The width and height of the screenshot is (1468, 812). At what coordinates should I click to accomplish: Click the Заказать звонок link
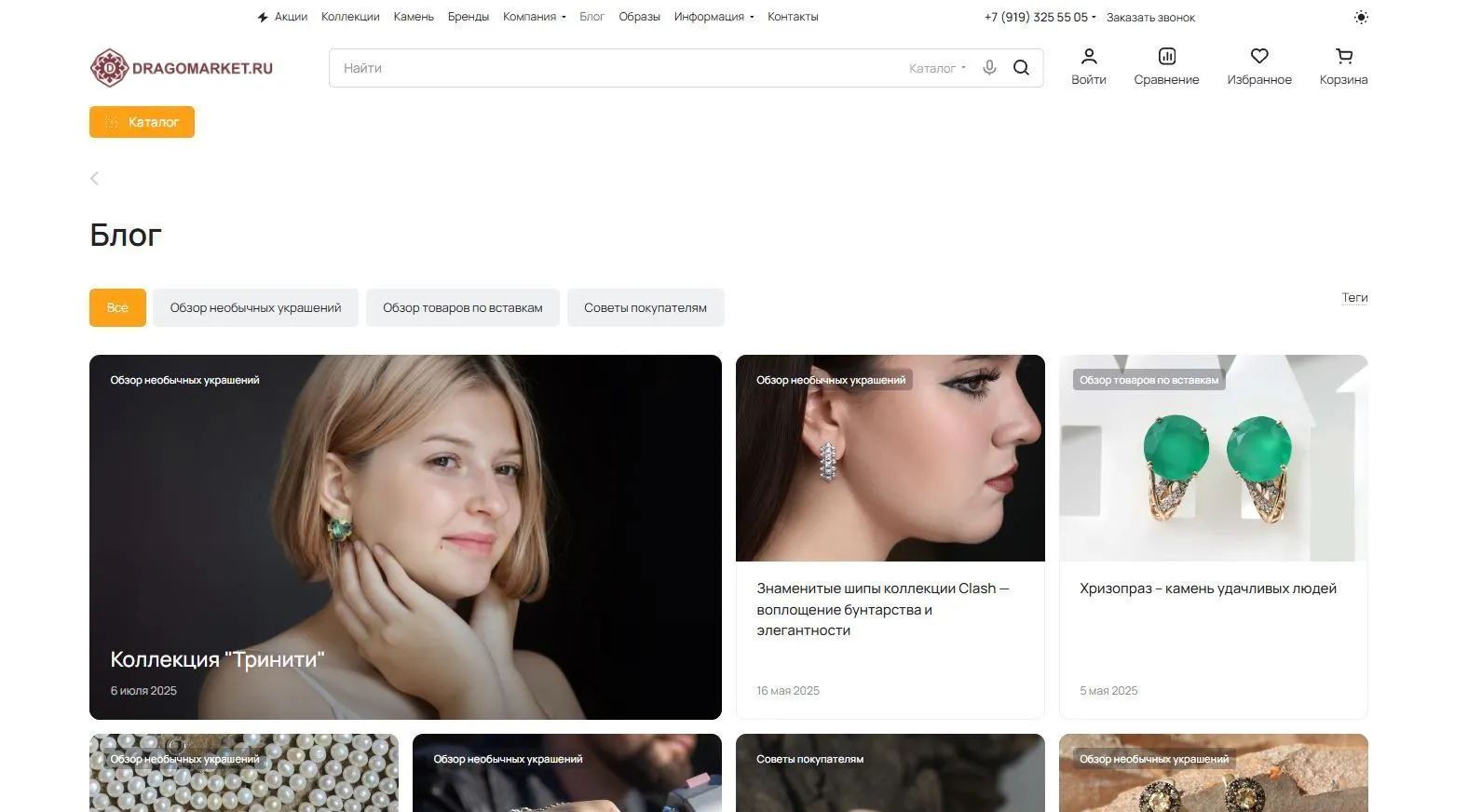pos(1150,18)
